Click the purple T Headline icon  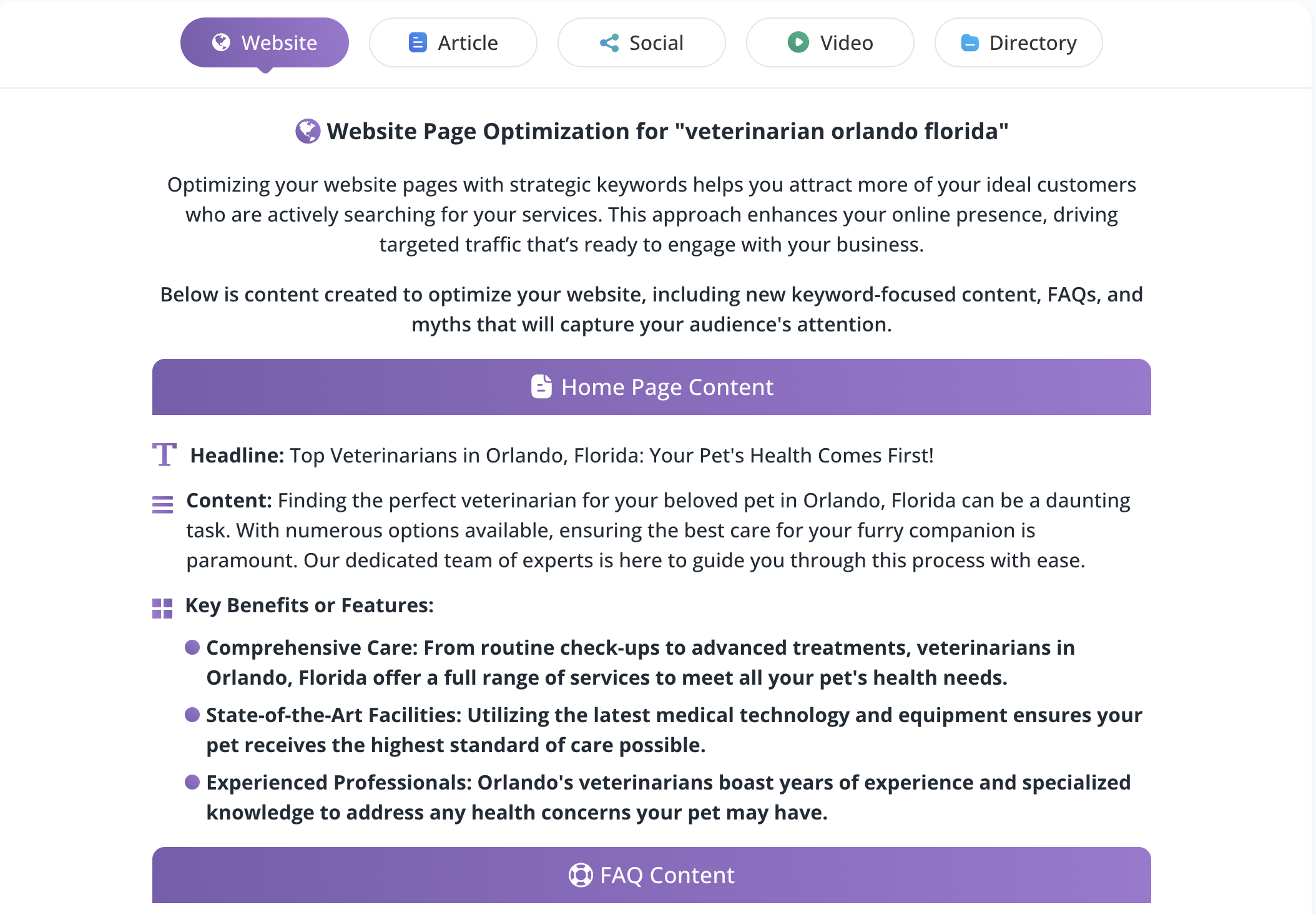pyautogui.click(x=164, y=454)
